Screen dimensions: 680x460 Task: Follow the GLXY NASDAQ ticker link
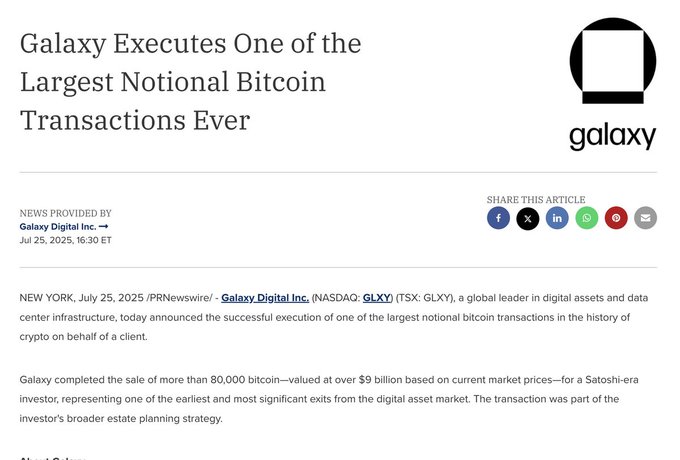[x=376, y=298]
